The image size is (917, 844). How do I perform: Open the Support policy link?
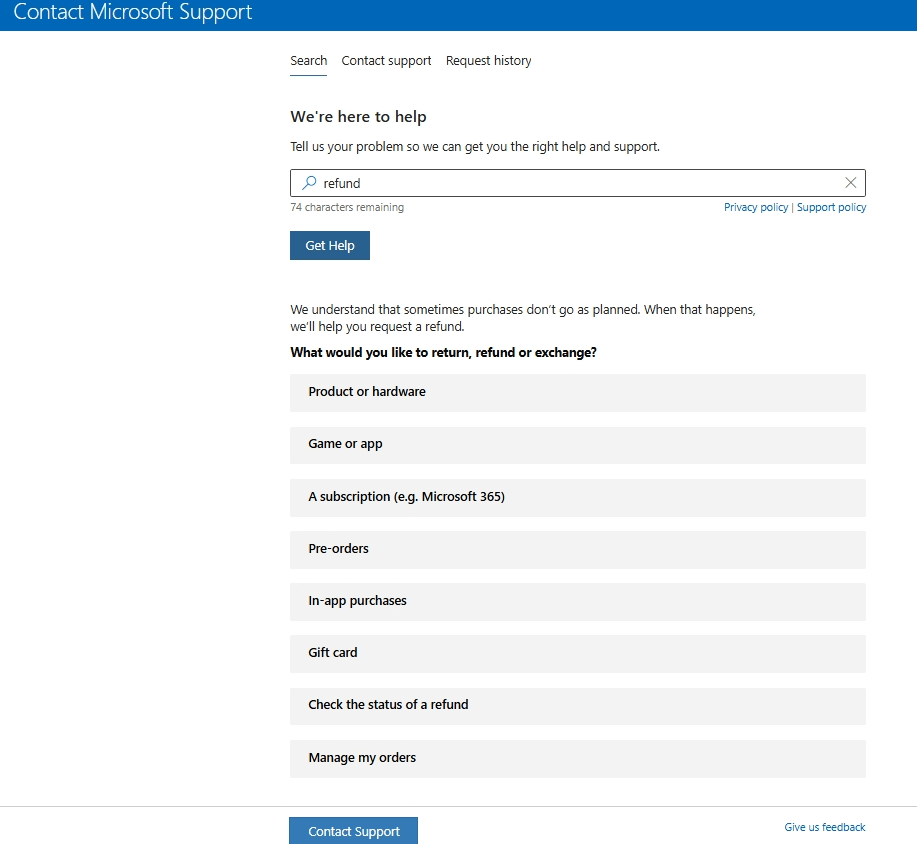(x=831, y=207)
